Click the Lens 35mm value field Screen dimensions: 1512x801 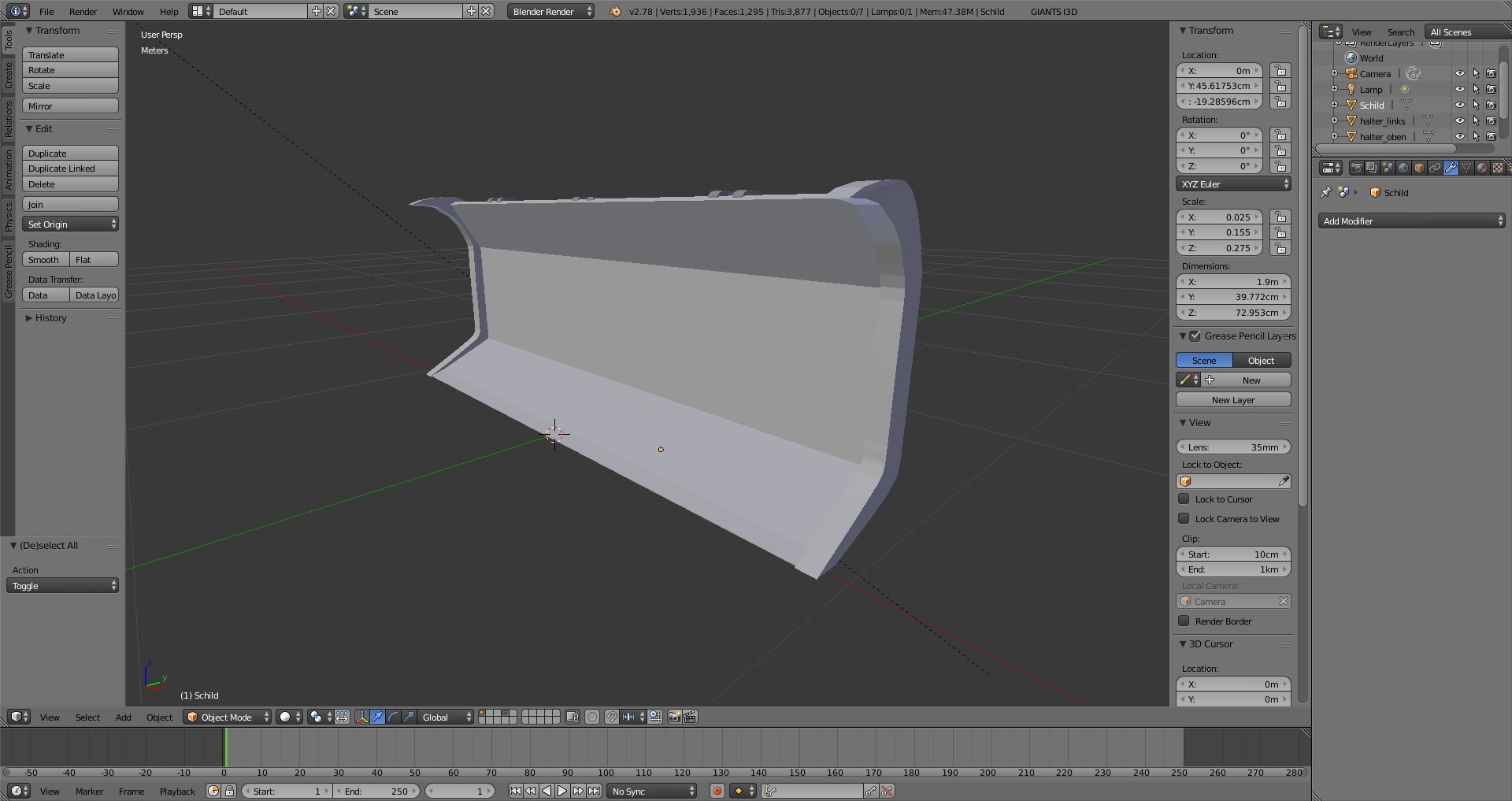point(1233,447)
